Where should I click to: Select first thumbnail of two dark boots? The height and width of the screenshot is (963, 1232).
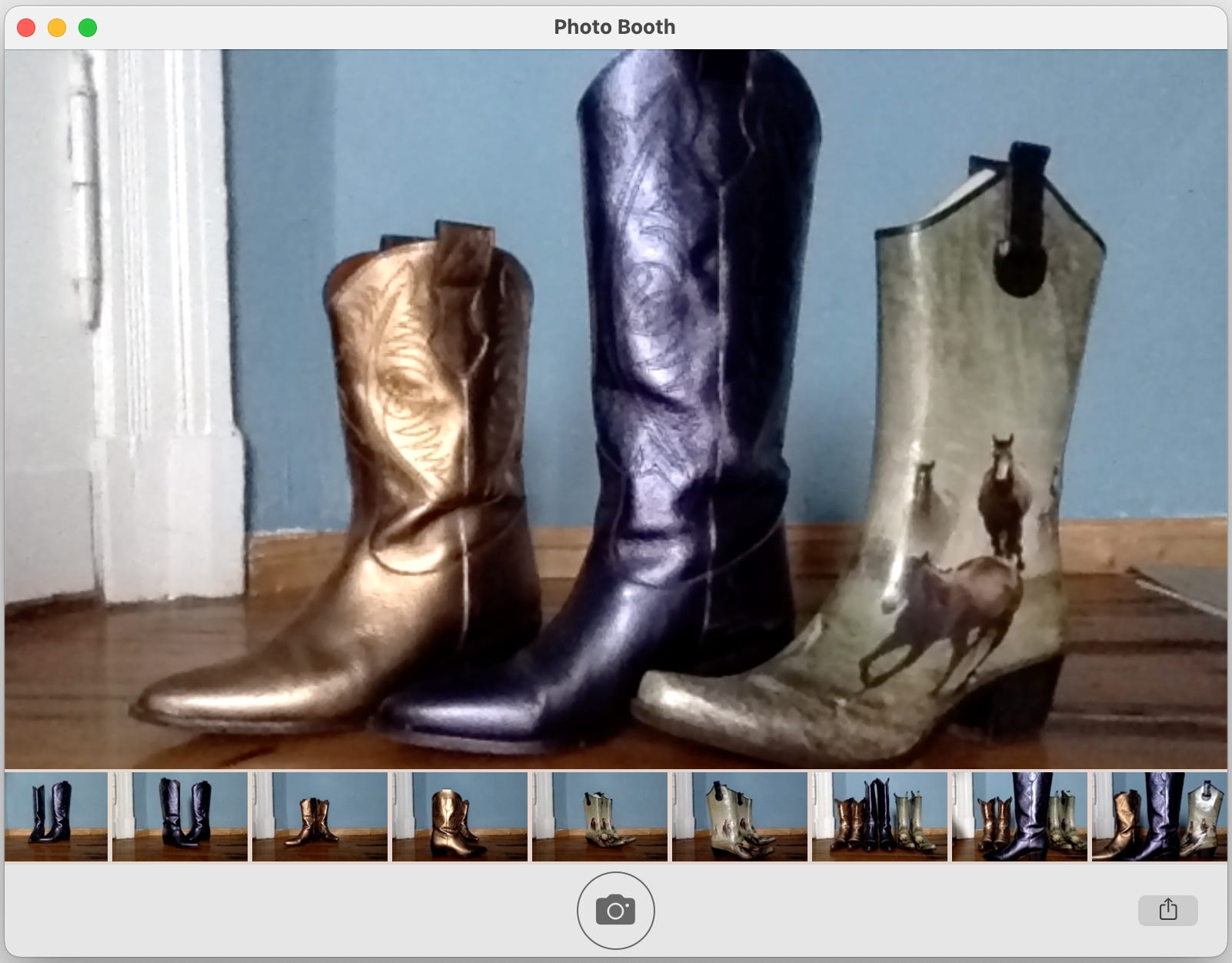(x=56, y=816)
